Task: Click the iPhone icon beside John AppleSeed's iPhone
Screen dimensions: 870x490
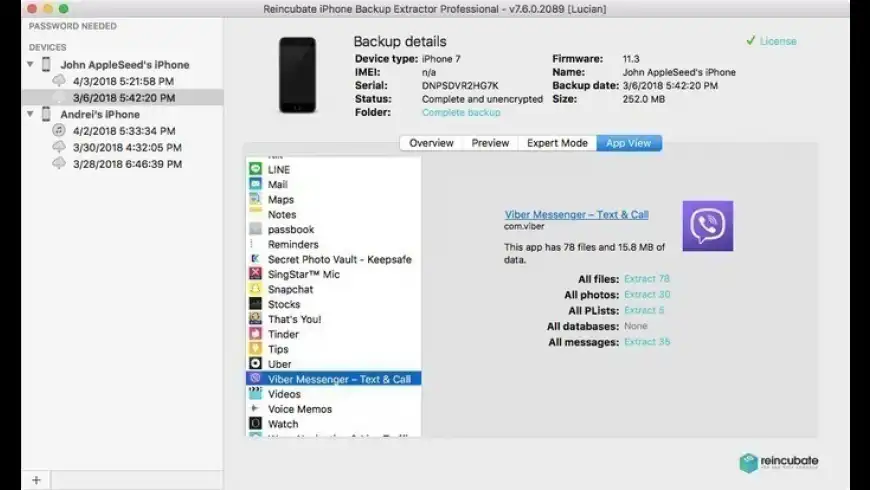Action: coord(47,64)
